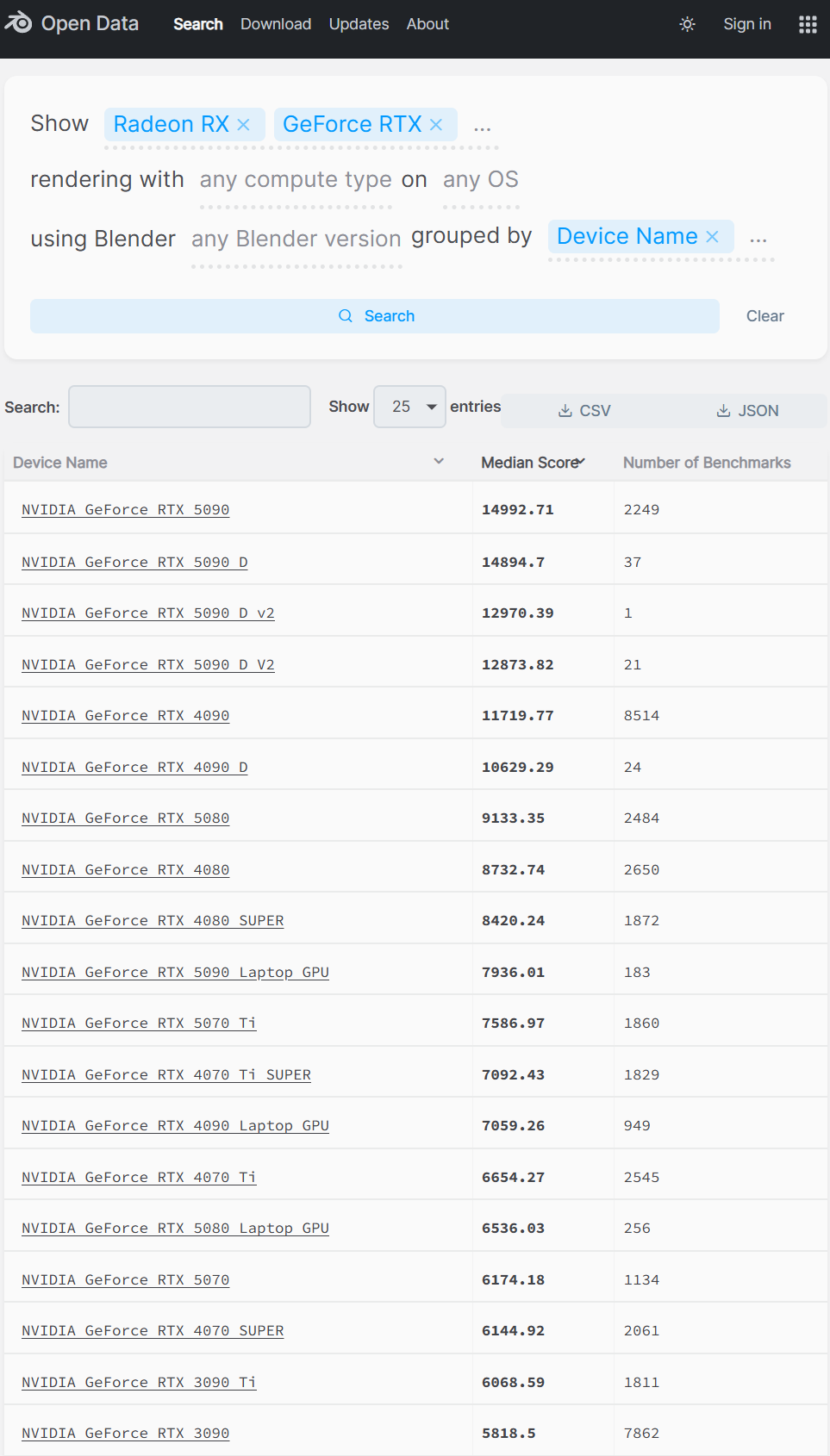The image size is (830, 1456).
Task: Click the Clear button
Action: coord(765,316)
